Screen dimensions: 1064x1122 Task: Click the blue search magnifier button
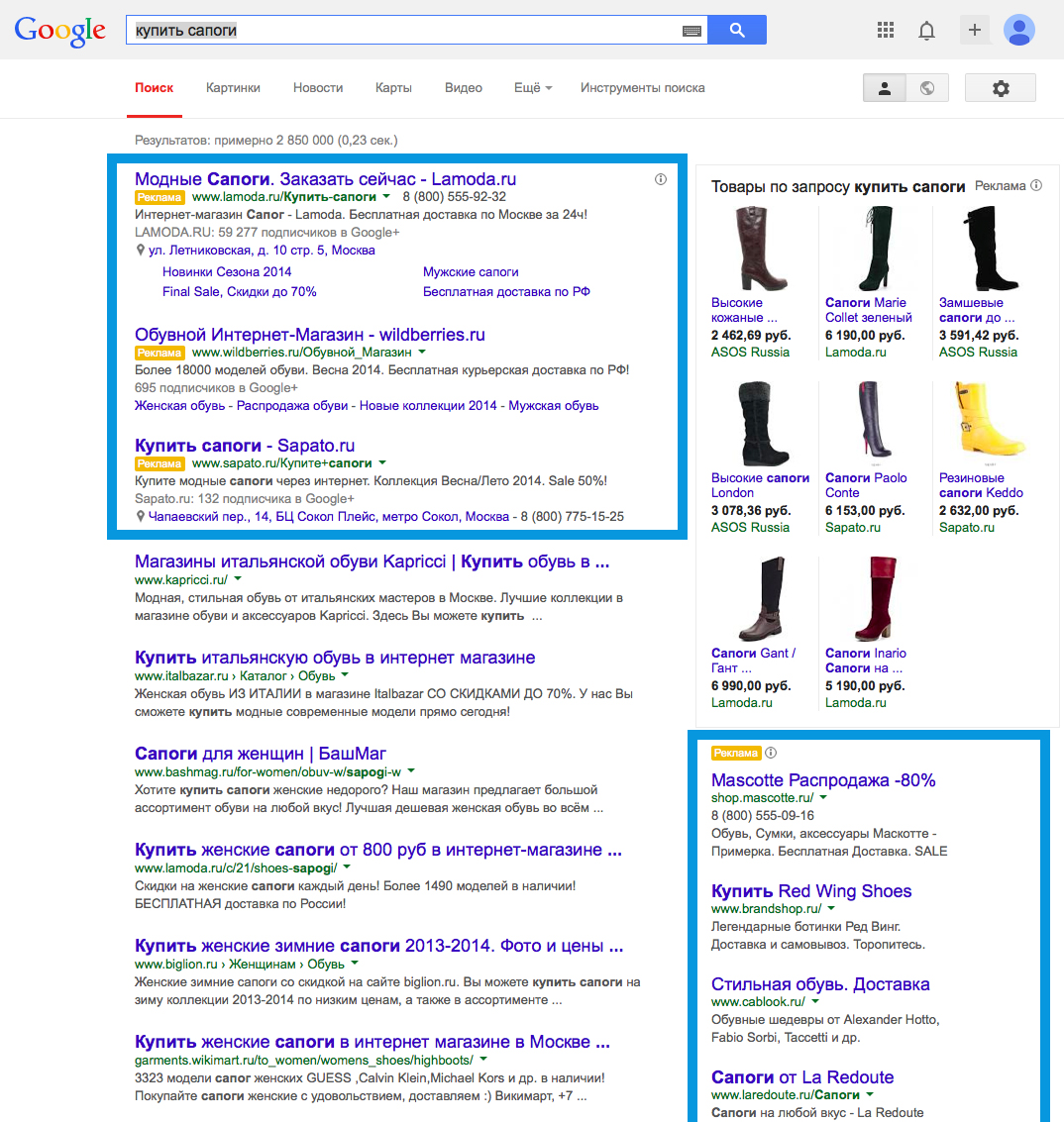[737, 30]
